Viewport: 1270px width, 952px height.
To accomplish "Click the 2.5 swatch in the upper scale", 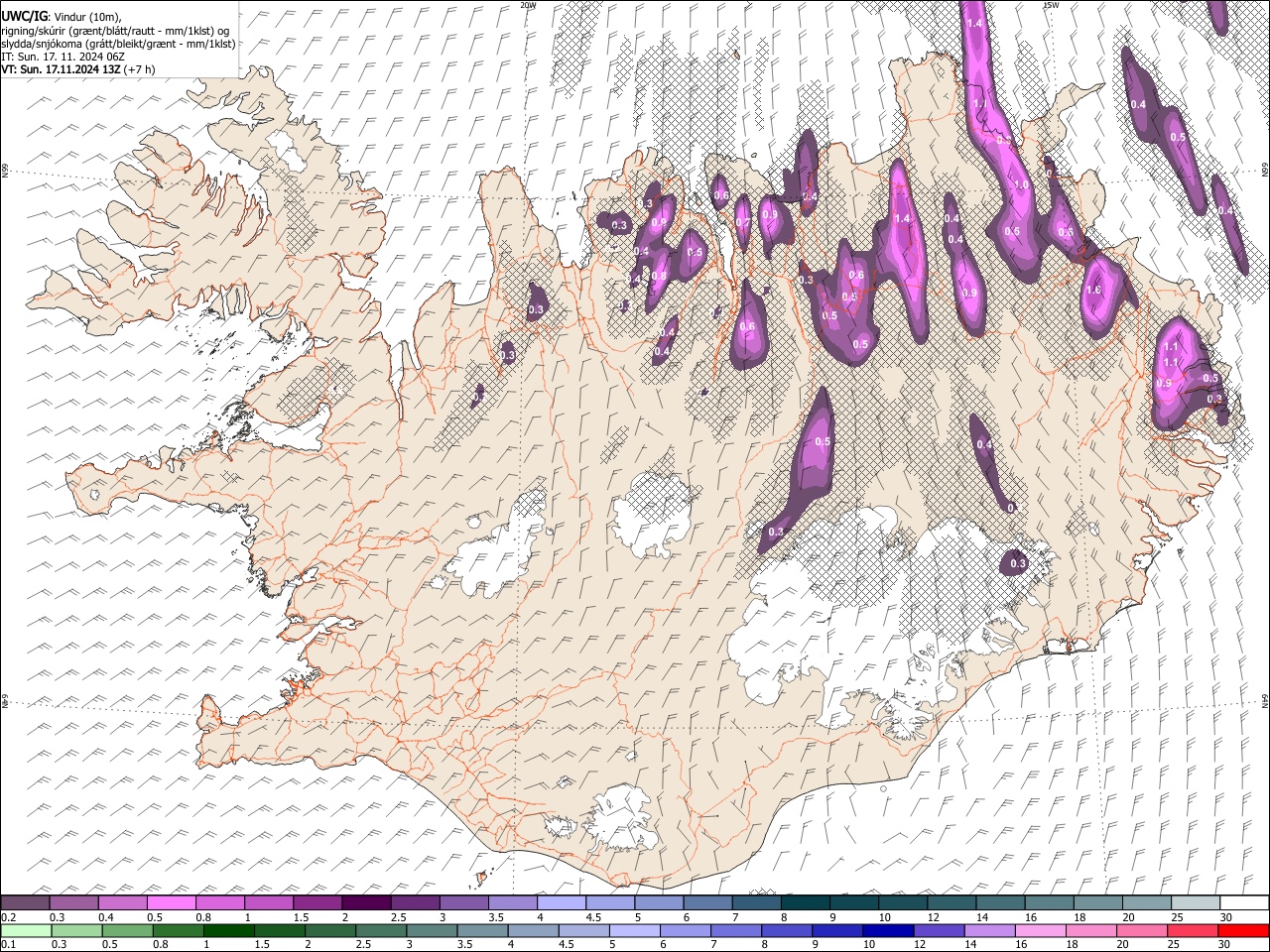I will [x=414, y=903].
